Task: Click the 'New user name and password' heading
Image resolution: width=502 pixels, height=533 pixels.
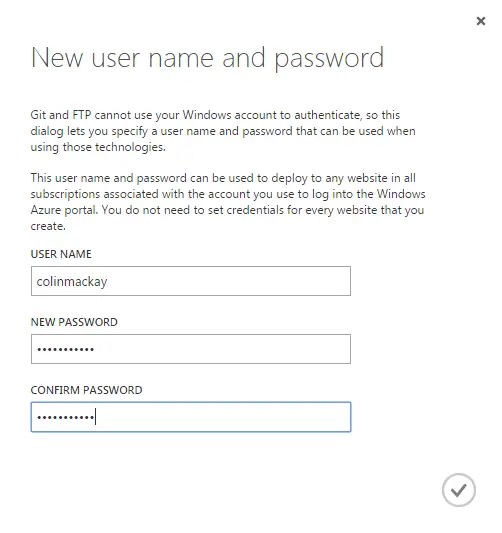Action: 207,58
